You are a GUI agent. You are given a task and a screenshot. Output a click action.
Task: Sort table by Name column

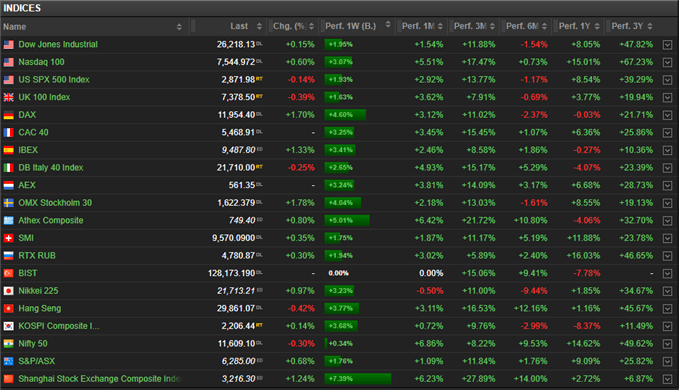click(x=179, y=27)
